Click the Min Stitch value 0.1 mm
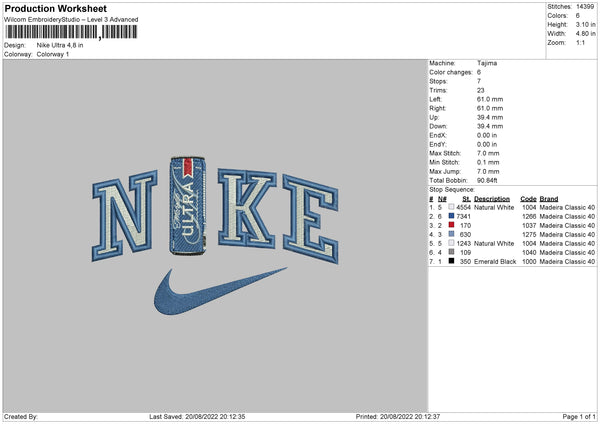 (x=488, y=162)
